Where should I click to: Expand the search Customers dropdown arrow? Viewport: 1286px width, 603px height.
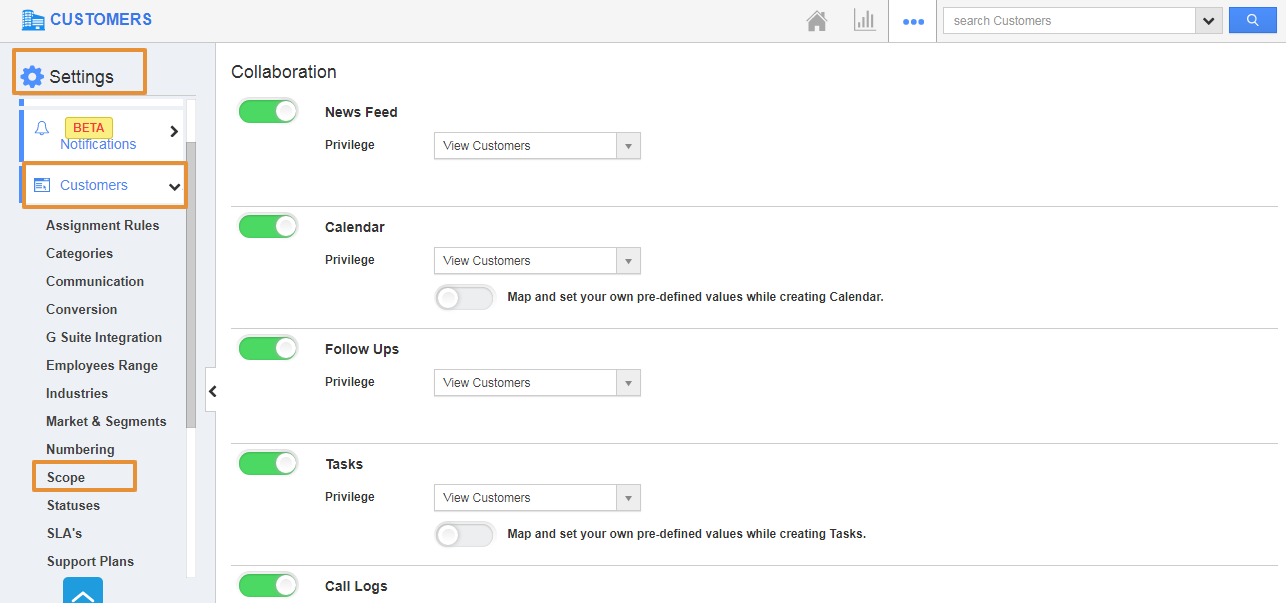click(1209, 21)
